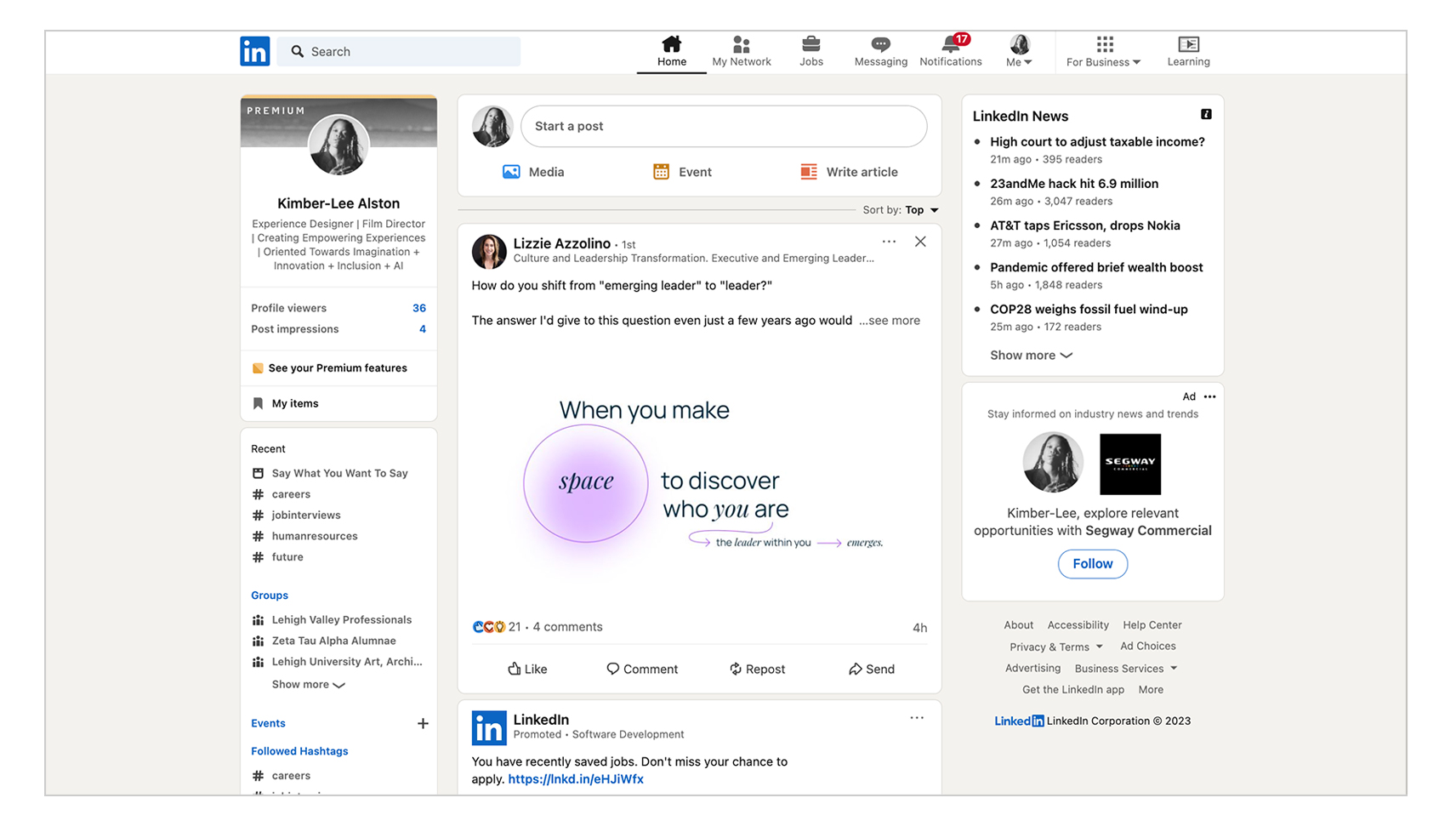Open My items bookmark
Screen dimensions: 1456x832
(x=286, y=404)
